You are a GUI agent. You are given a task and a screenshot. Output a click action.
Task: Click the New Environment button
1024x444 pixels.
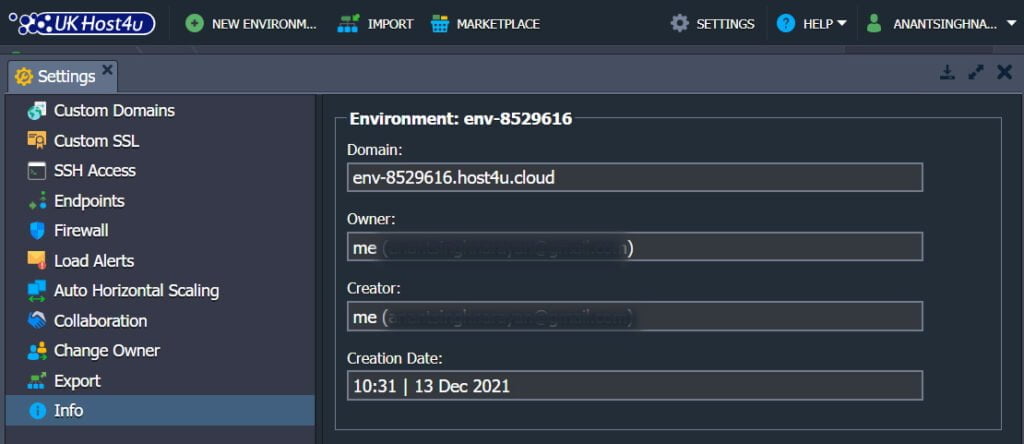coord(251,24)
